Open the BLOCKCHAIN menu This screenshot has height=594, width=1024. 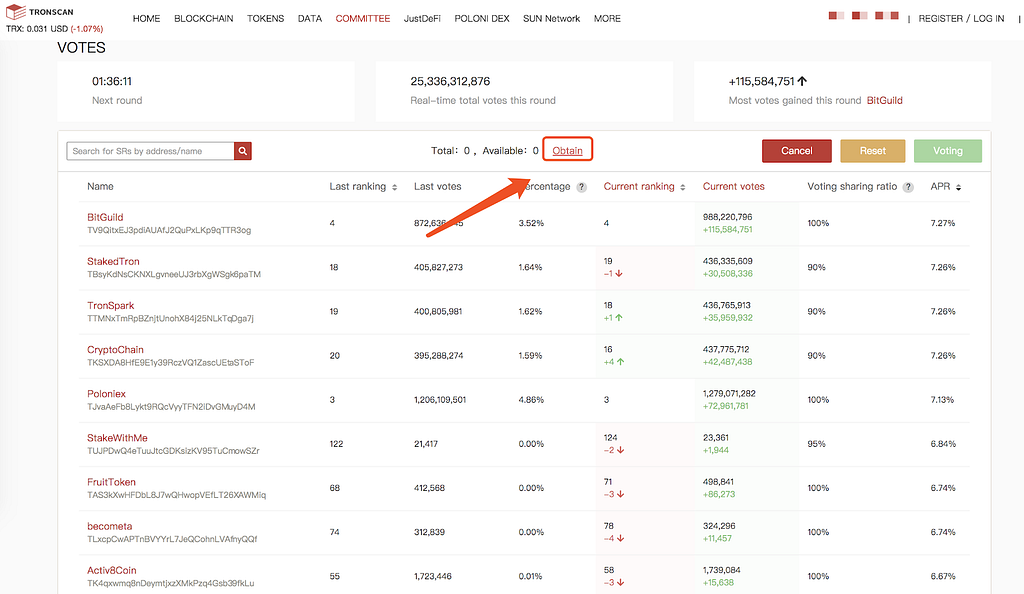(204, 18)
